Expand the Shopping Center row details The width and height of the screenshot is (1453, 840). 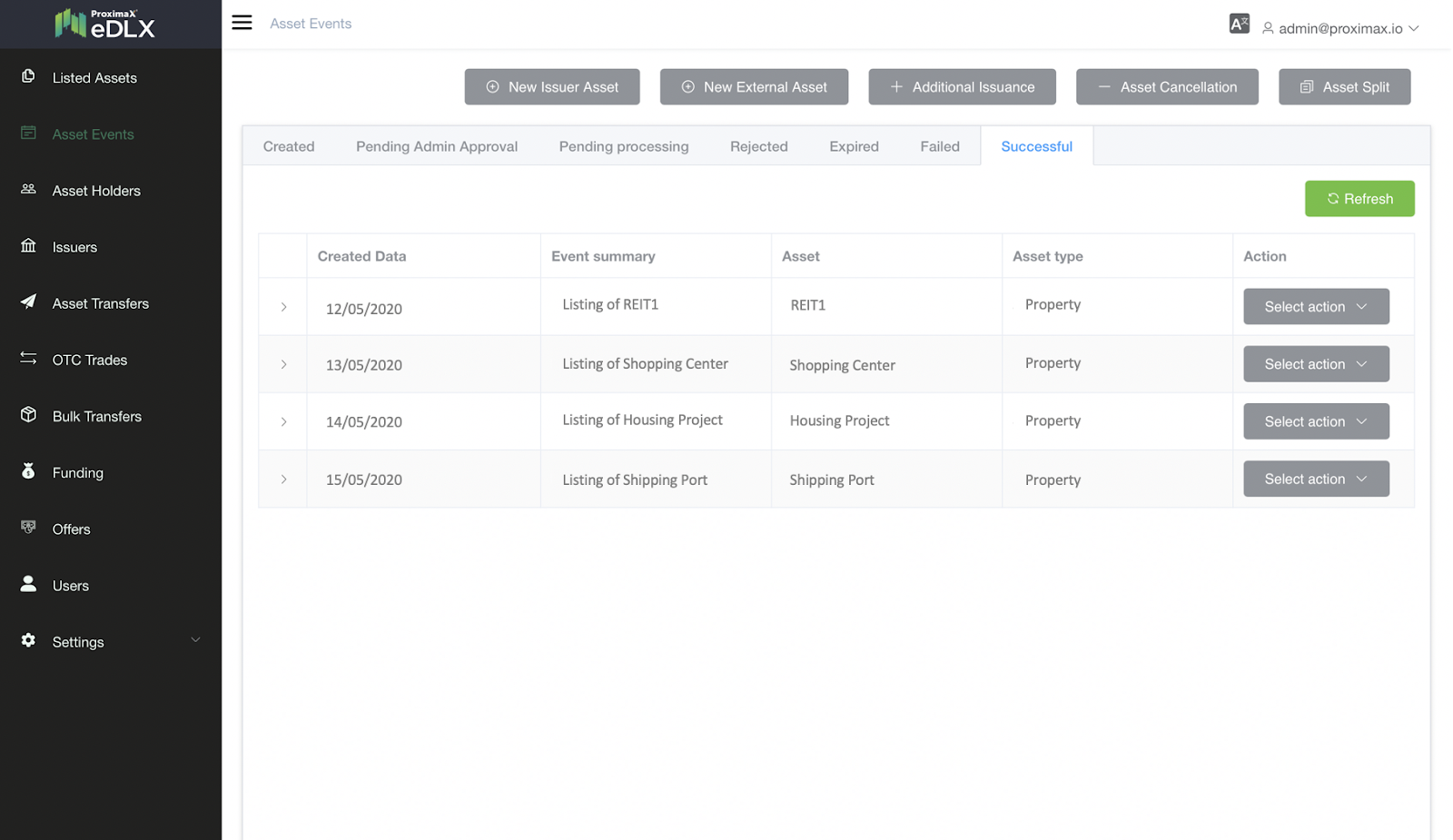click(283, 364)
